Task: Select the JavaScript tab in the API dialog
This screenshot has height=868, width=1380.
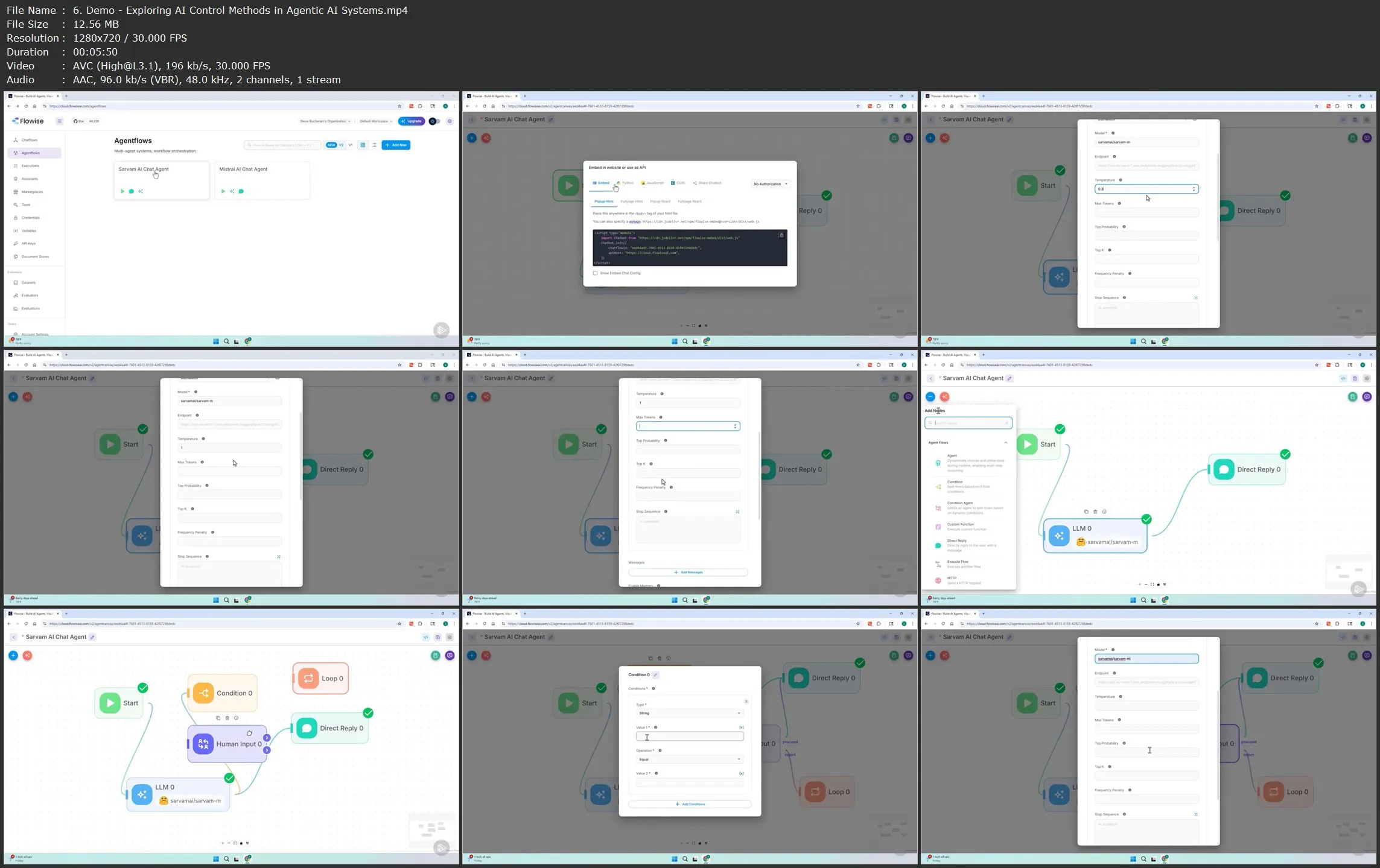Action: [x=652, y=183]
